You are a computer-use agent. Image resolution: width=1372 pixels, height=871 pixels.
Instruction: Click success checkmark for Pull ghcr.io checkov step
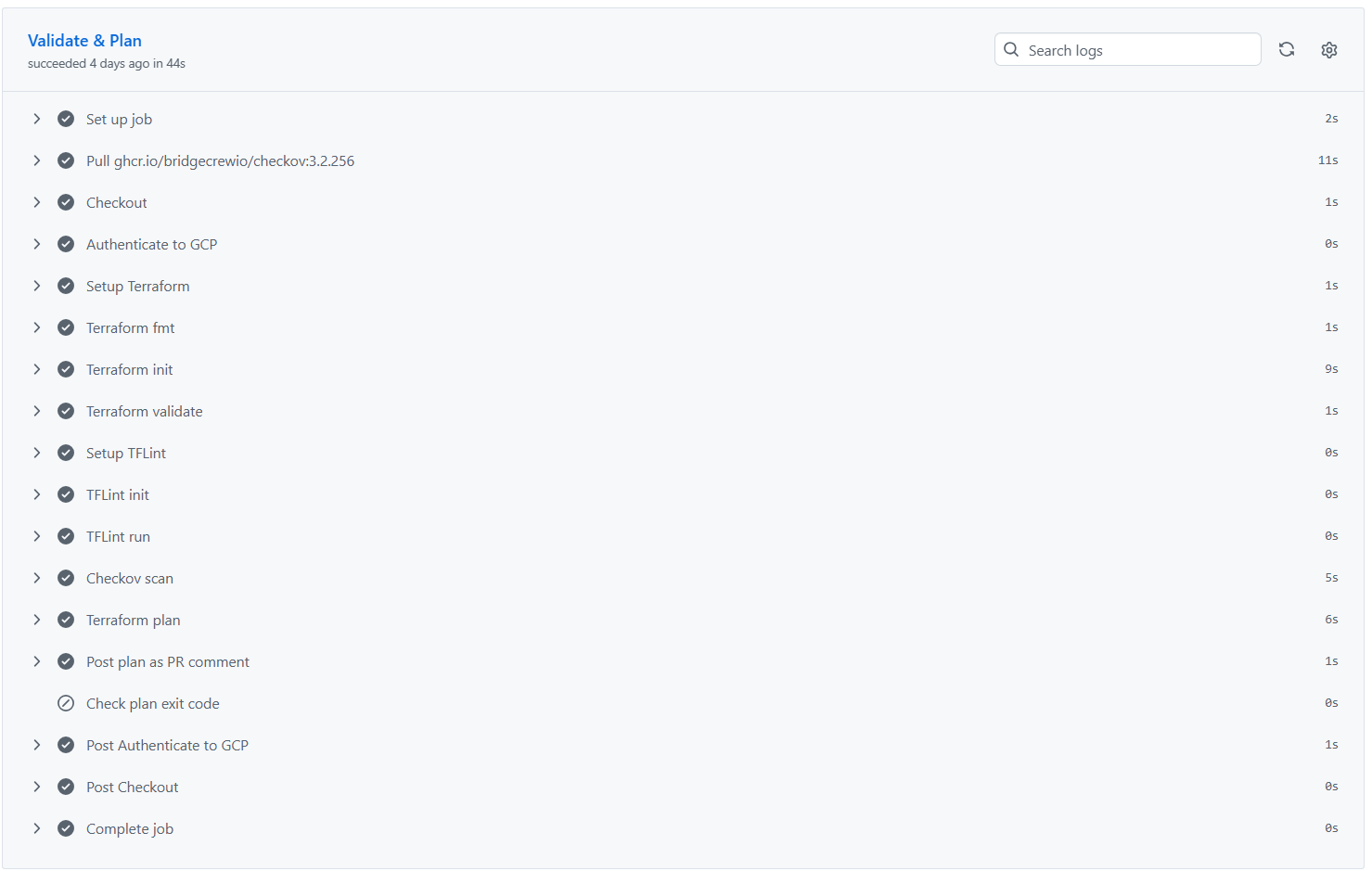tap(66, 160)
